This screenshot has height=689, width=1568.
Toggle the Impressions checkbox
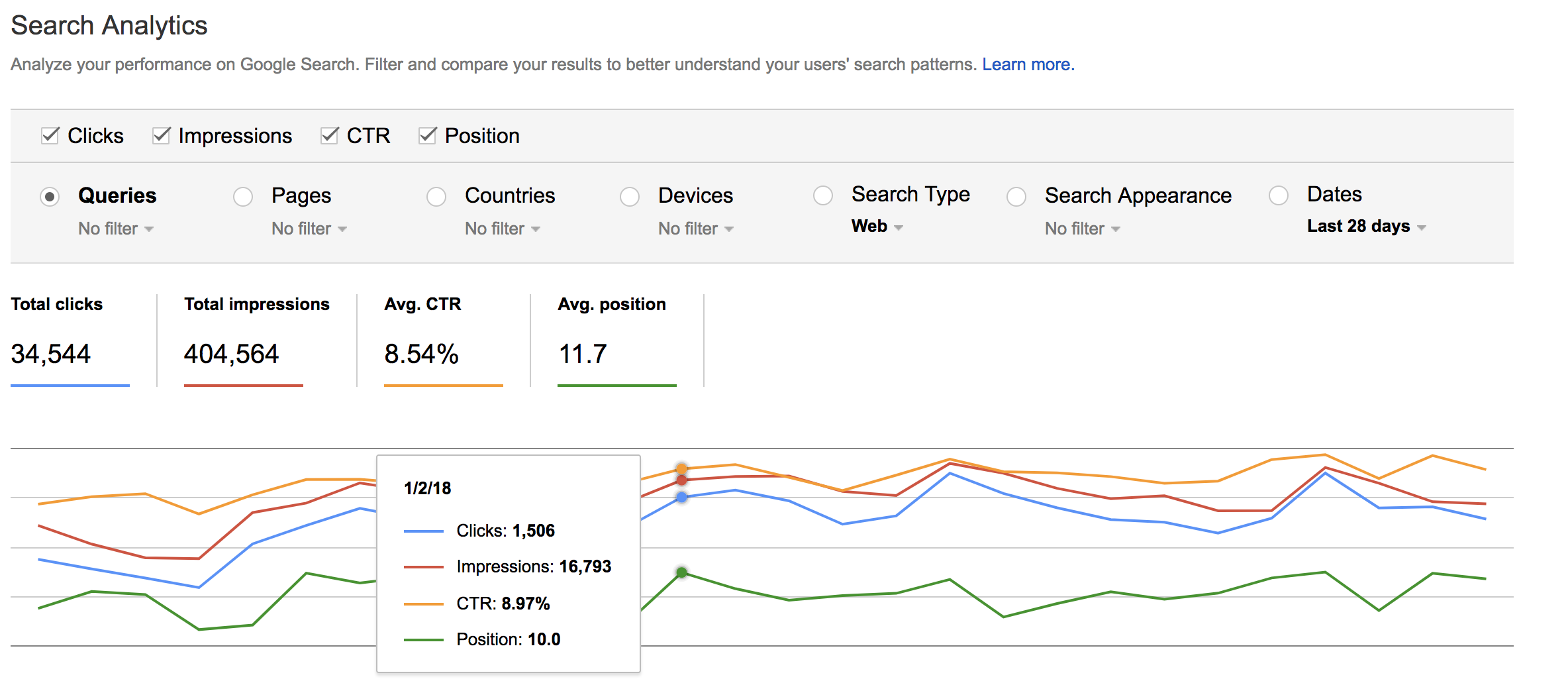click(x=161, y=136)
